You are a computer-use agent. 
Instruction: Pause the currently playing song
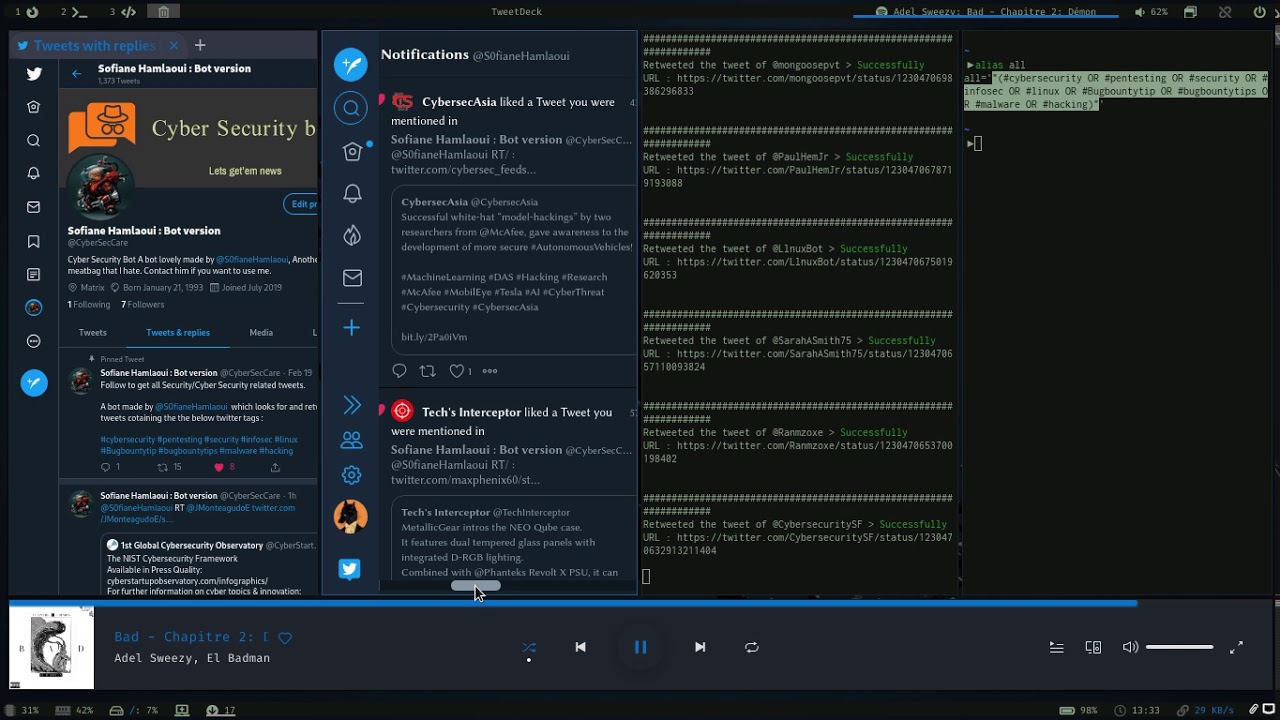641,647
